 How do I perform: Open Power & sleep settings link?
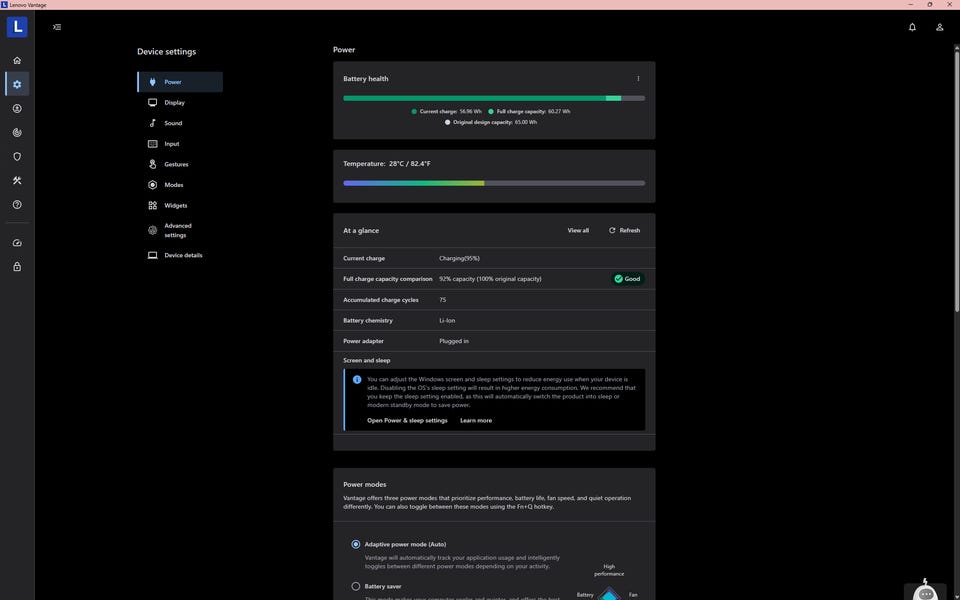click(407, 421)
